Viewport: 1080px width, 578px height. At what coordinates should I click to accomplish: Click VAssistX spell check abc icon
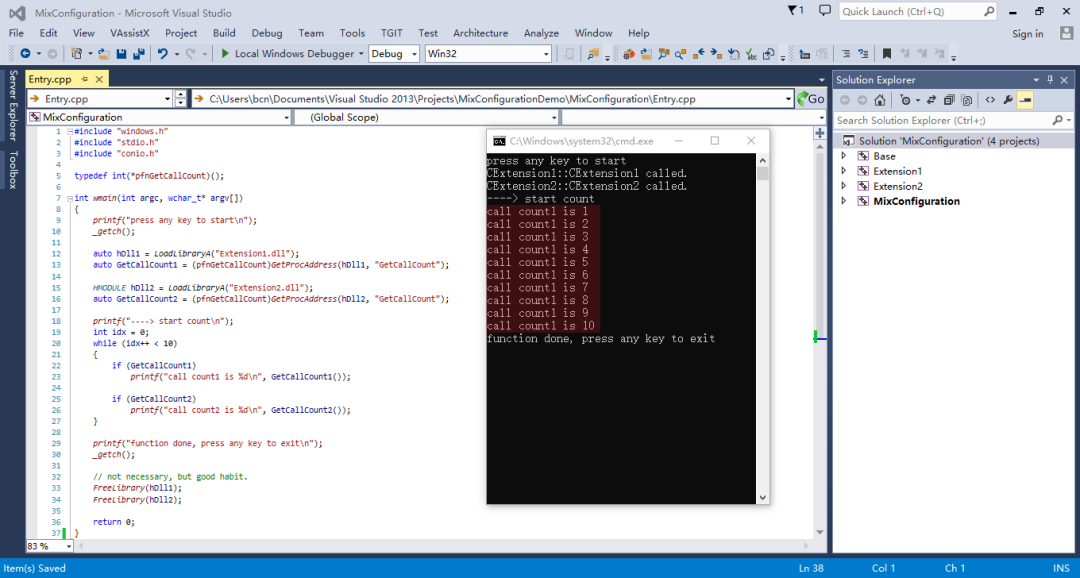click(x=751, y=54)
